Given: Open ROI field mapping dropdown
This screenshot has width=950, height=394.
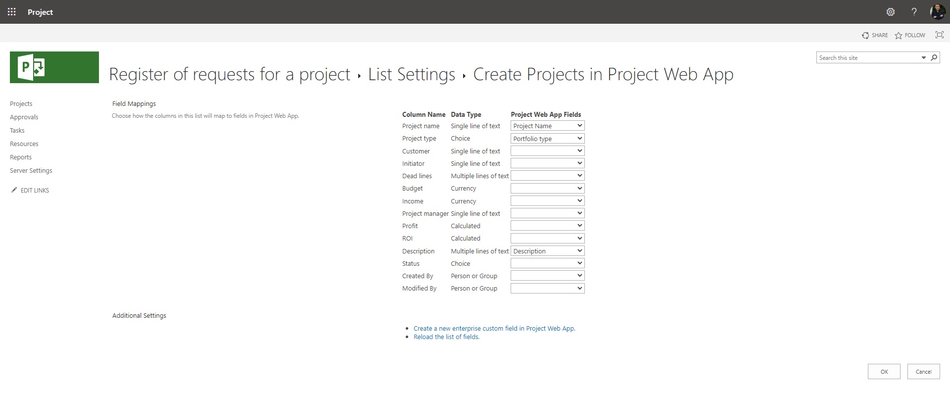Looking at the screenshot, I should point(547,238).
